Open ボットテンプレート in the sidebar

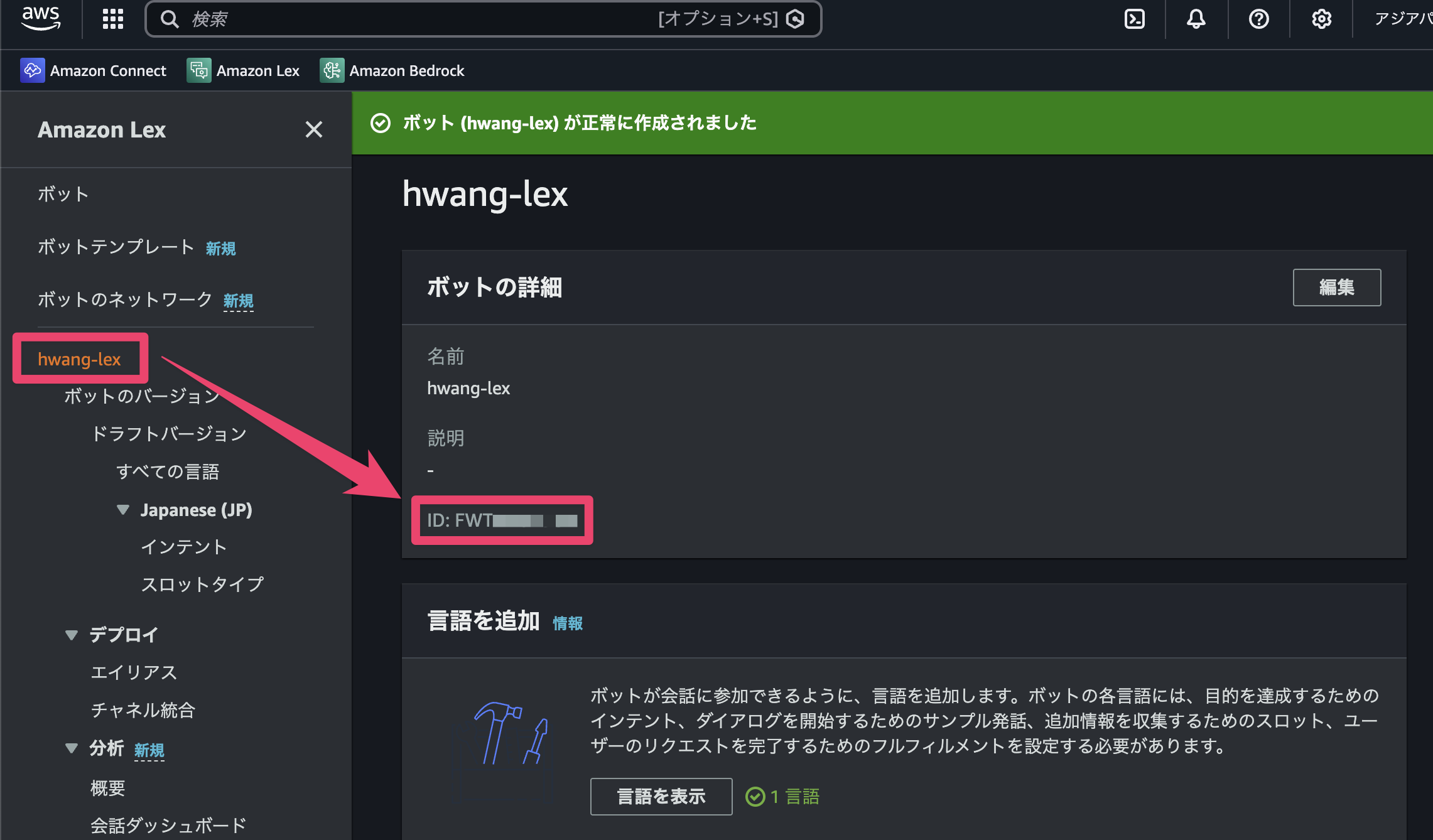pos(116,247)
